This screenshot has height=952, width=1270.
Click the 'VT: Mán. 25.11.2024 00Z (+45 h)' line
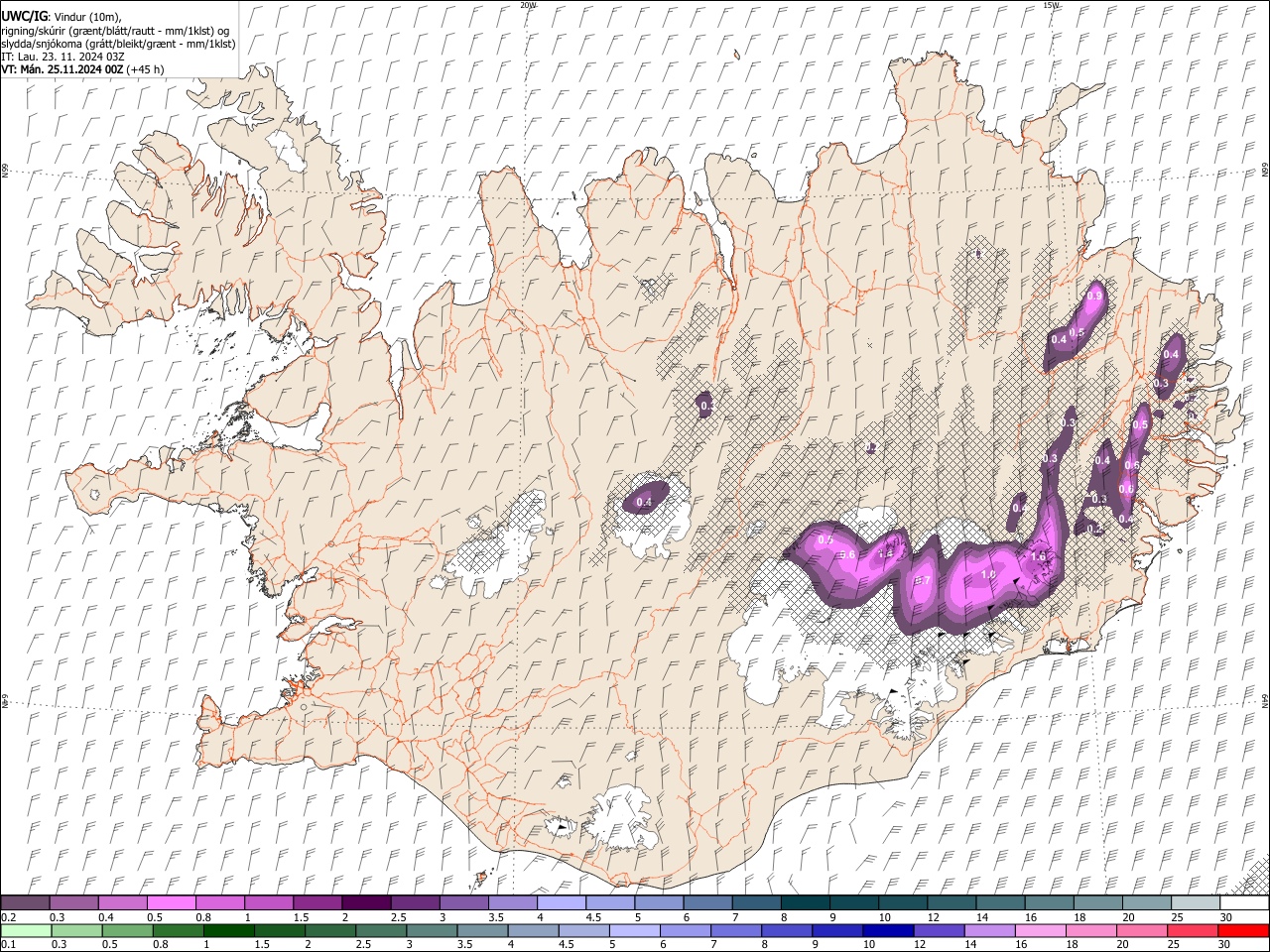click(x=82, y=69)
